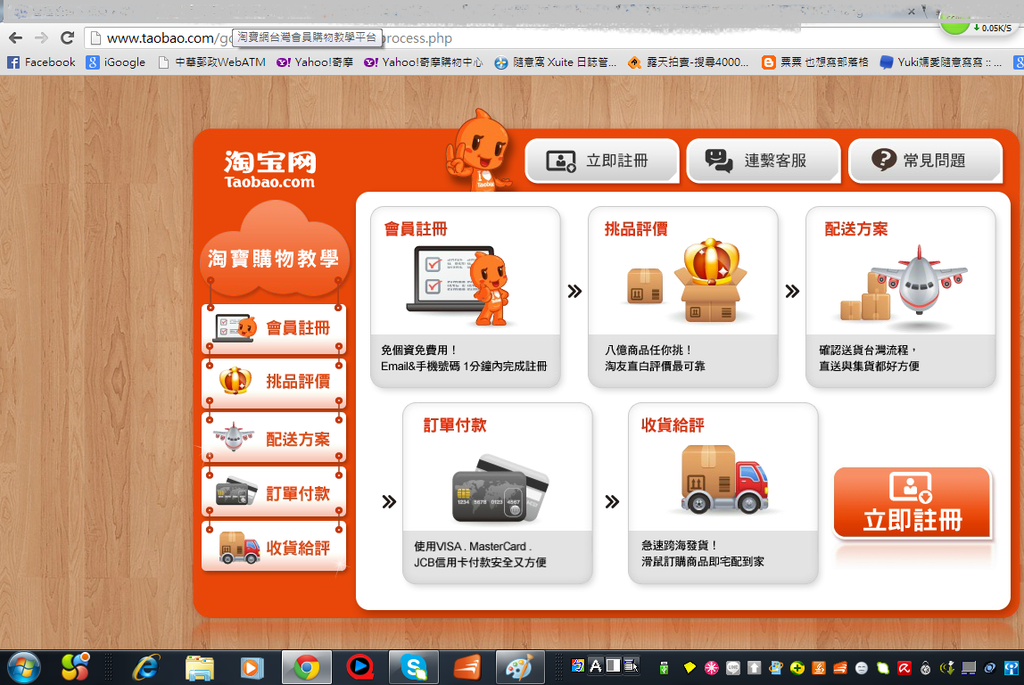
Task: Click the address bar URL field
Action: [509, 38]
